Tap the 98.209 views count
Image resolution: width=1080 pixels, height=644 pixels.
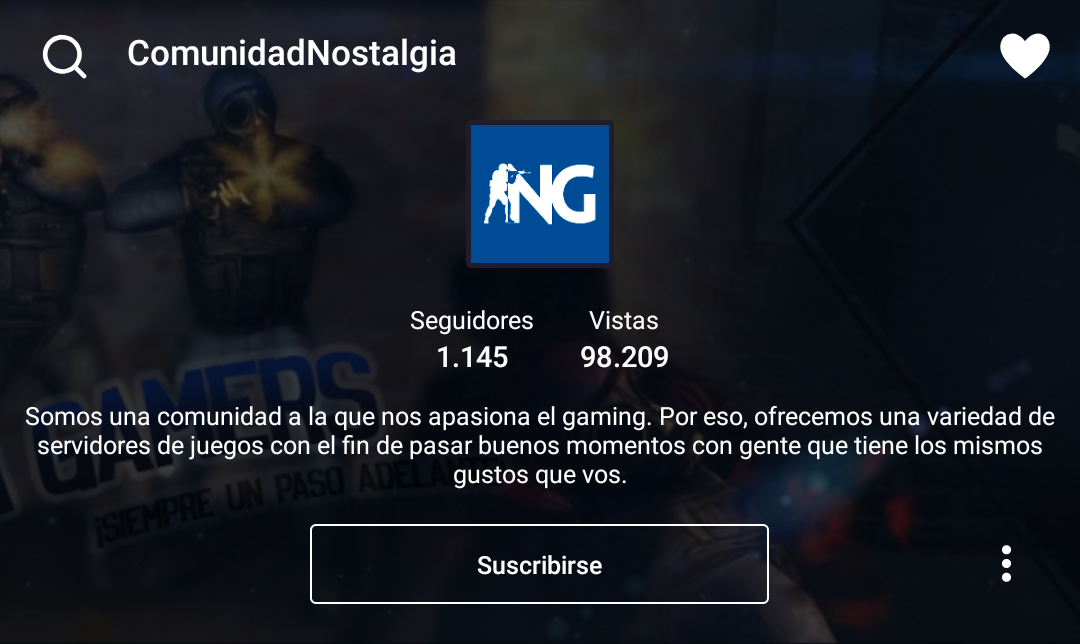tap(624, 357)
